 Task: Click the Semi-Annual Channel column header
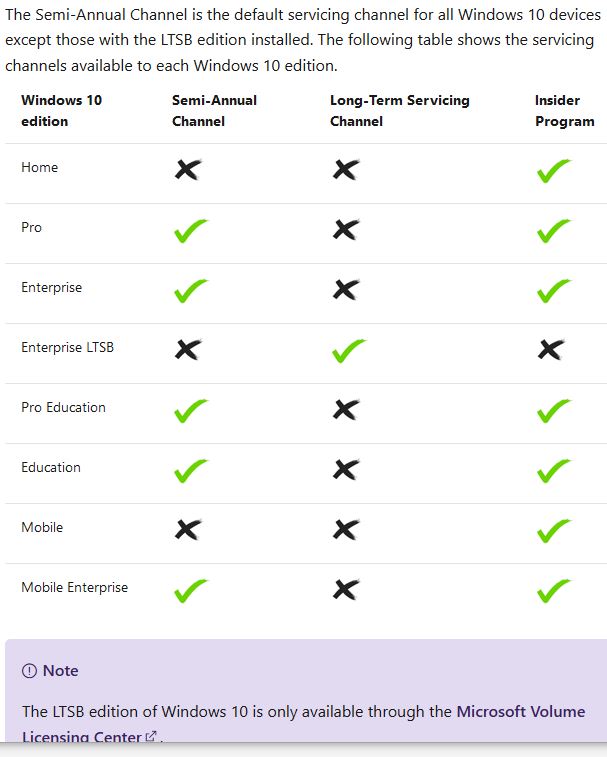(214, 110)
